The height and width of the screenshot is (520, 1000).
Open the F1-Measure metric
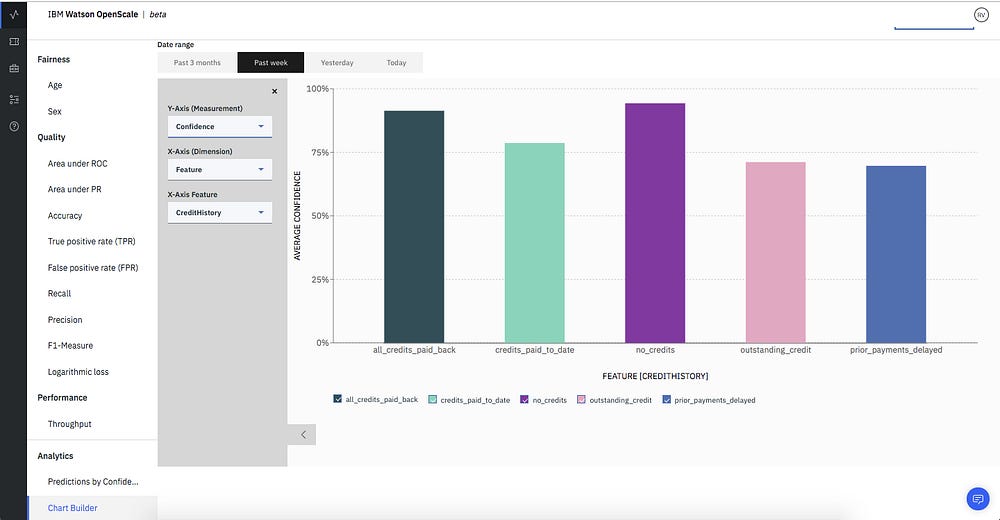[x=70, y=345]
